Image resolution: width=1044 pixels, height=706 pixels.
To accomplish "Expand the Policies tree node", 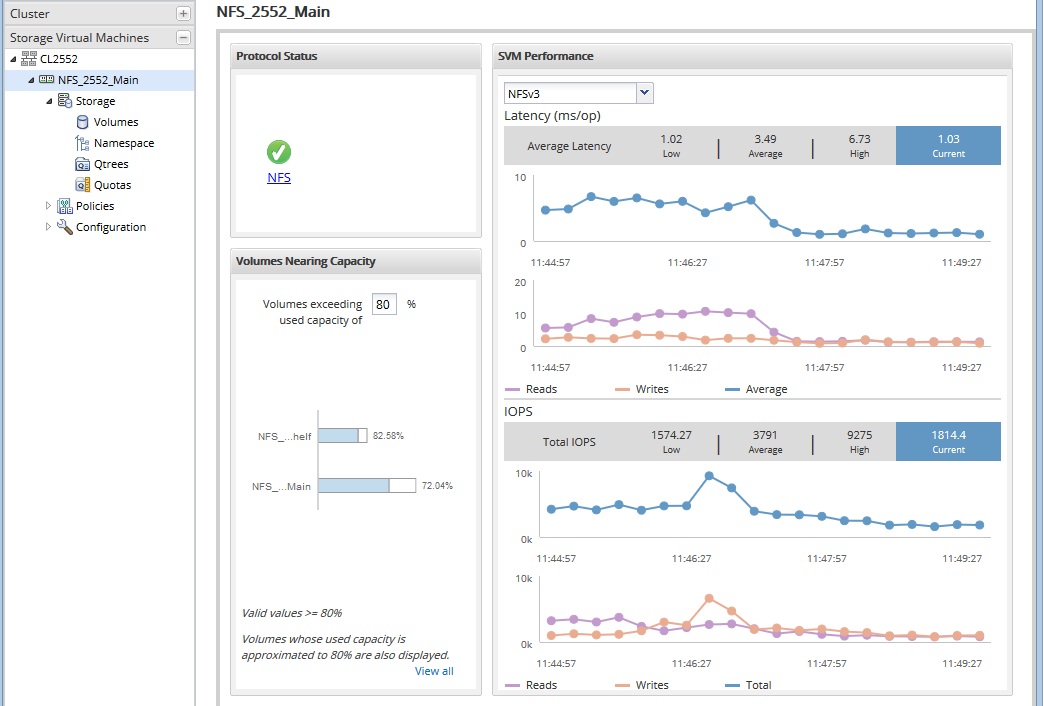I will pos(48,206).
